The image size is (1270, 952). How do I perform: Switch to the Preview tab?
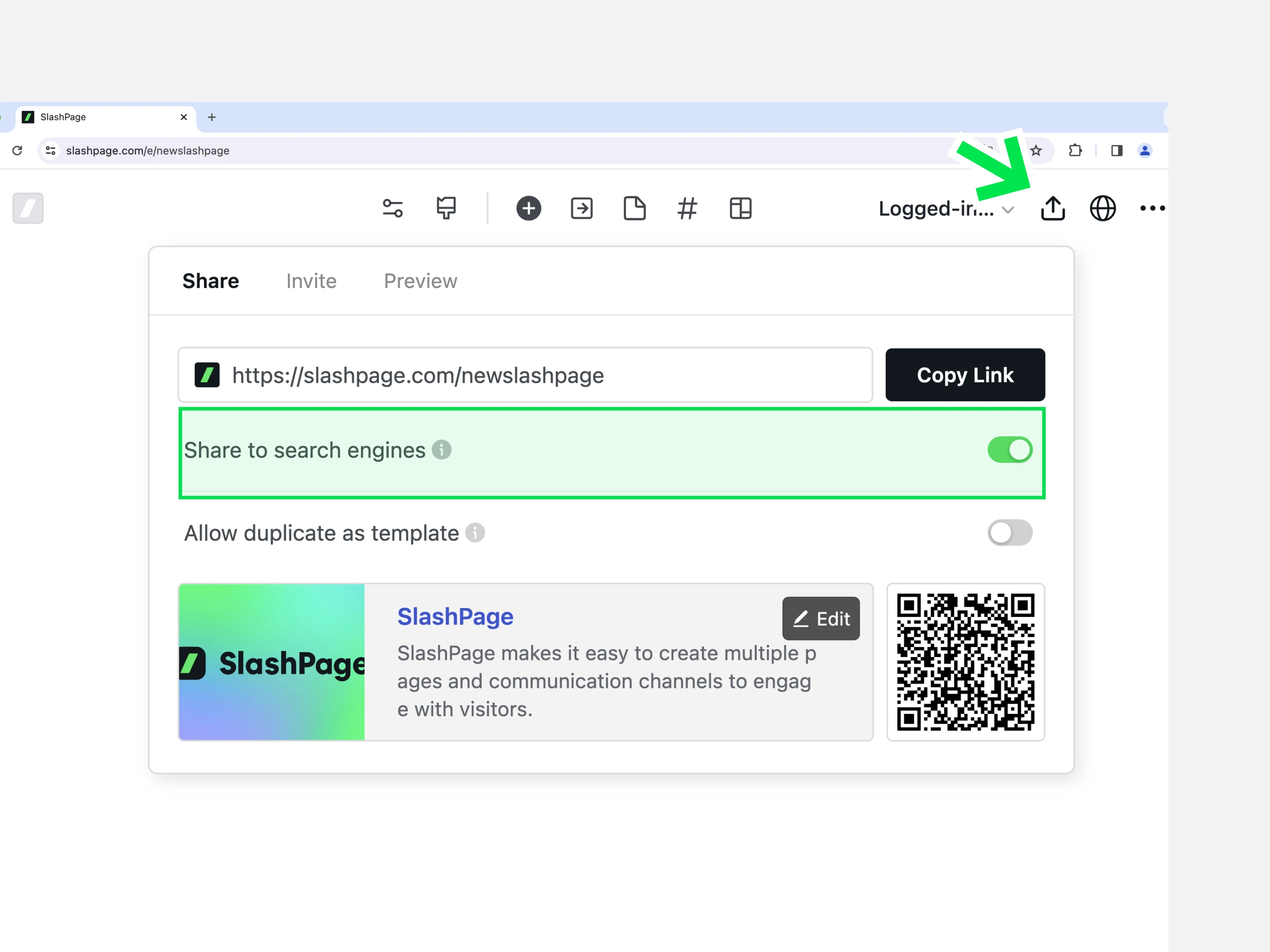point(420,281)
